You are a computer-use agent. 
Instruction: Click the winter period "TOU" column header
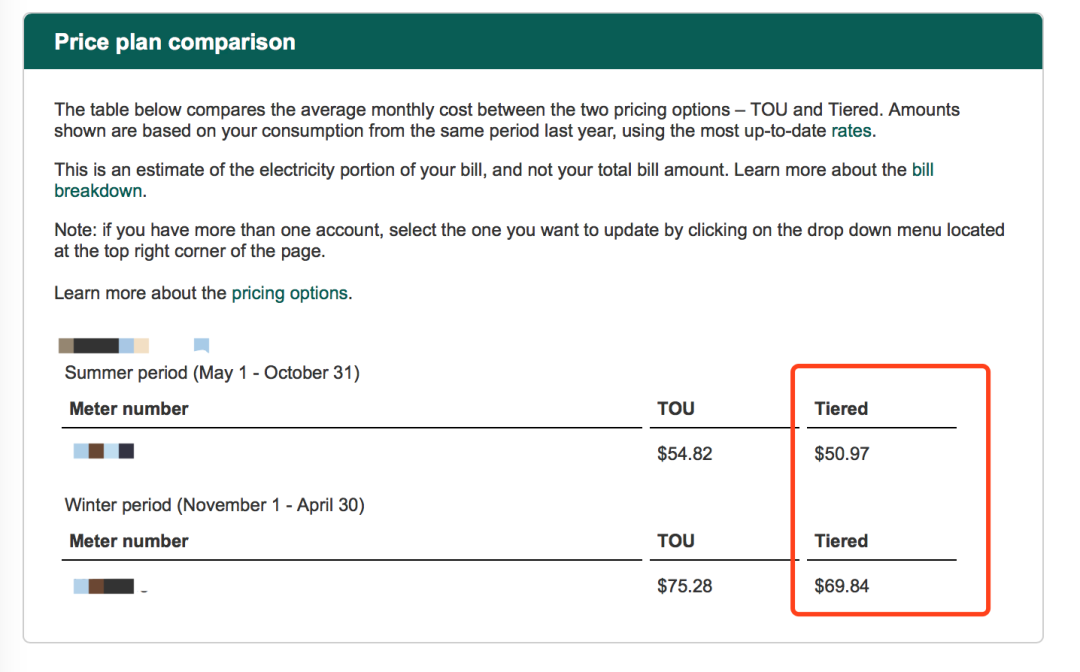(676, 541)
